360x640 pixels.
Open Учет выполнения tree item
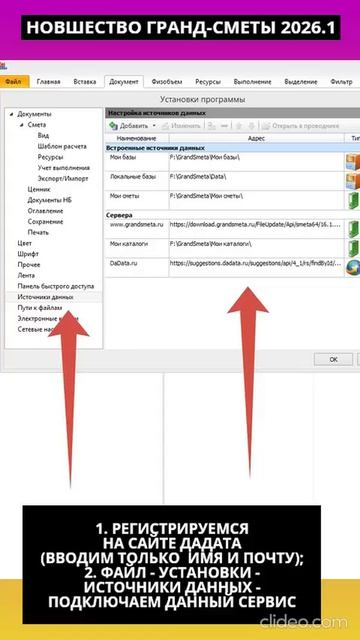[64, 168]
